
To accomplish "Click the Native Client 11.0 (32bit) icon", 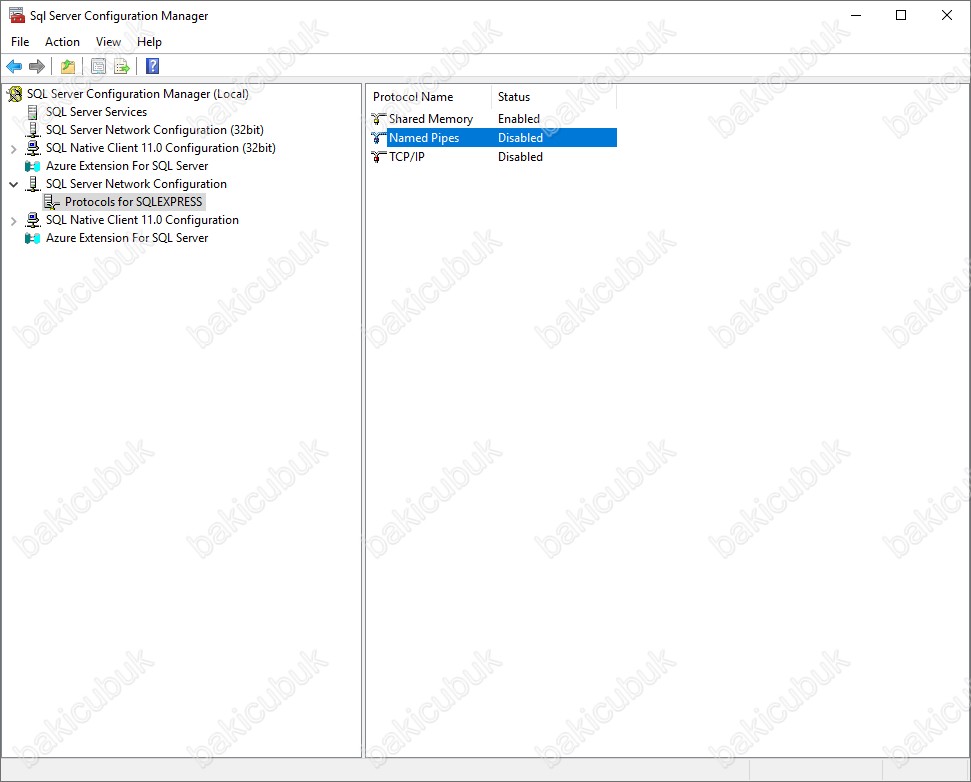I will point(33,148).
